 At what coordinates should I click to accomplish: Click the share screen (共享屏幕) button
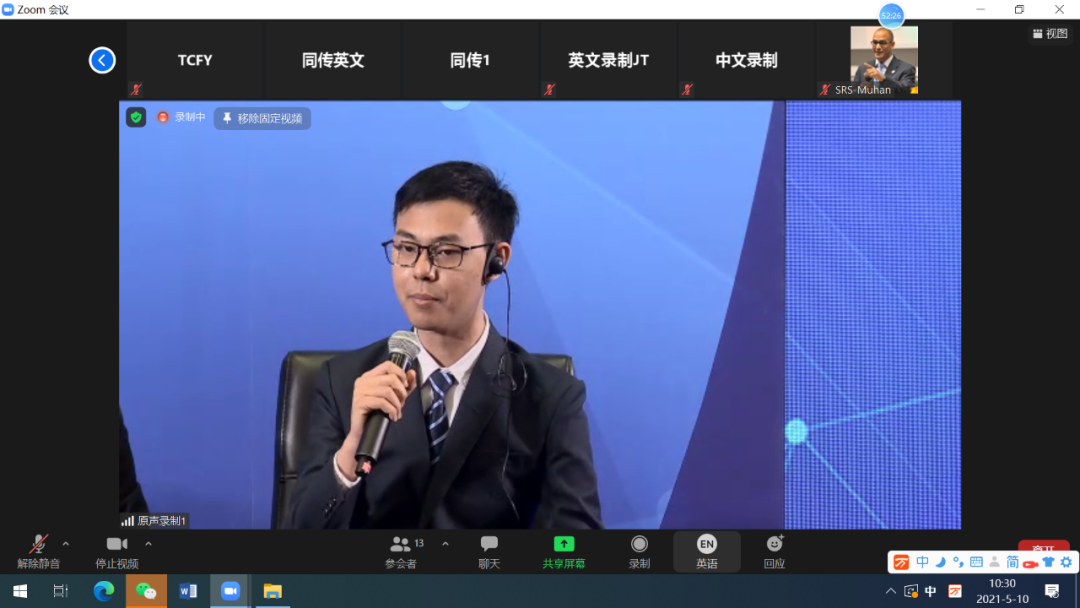click(564, 544)
